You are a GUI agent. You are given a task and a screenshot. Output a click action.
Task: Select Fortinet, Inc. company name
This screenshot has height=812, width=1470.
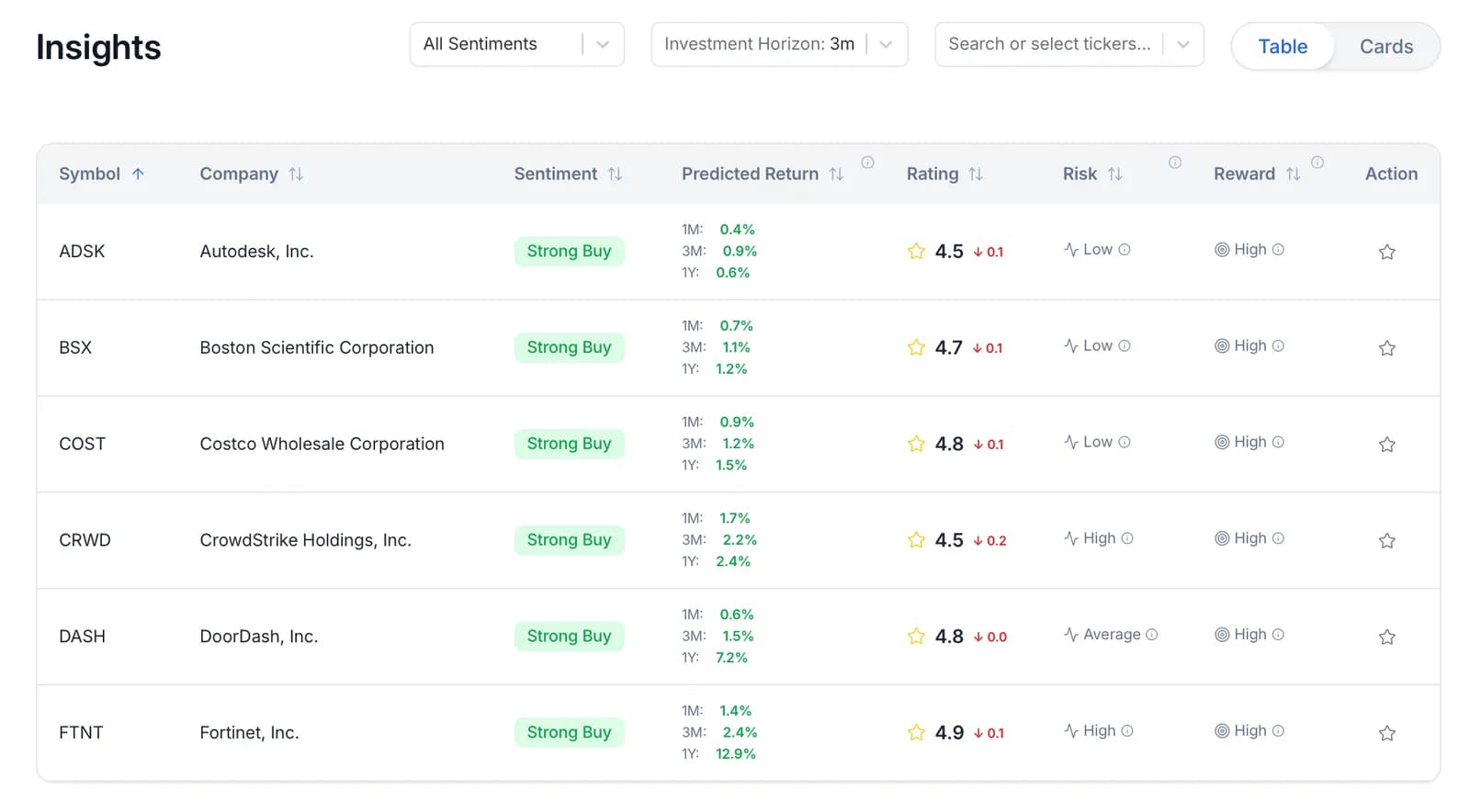click(x=249, y=732)
